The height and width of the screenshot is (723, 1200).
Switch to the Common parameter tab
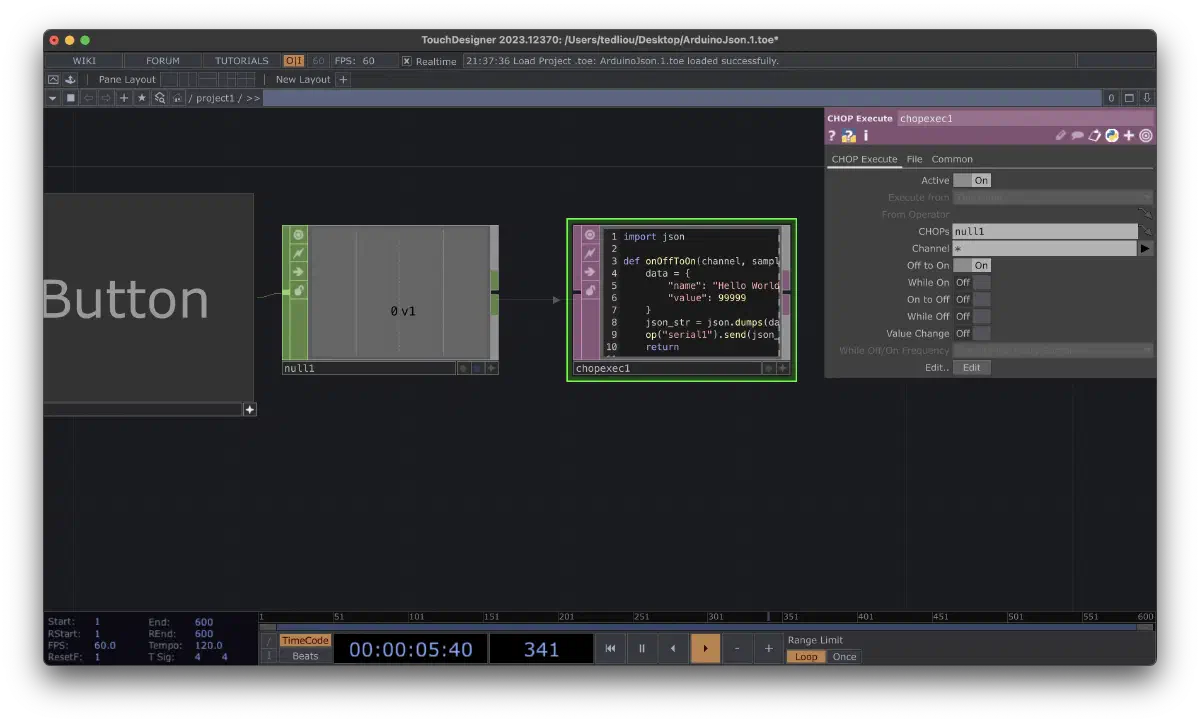952,159
